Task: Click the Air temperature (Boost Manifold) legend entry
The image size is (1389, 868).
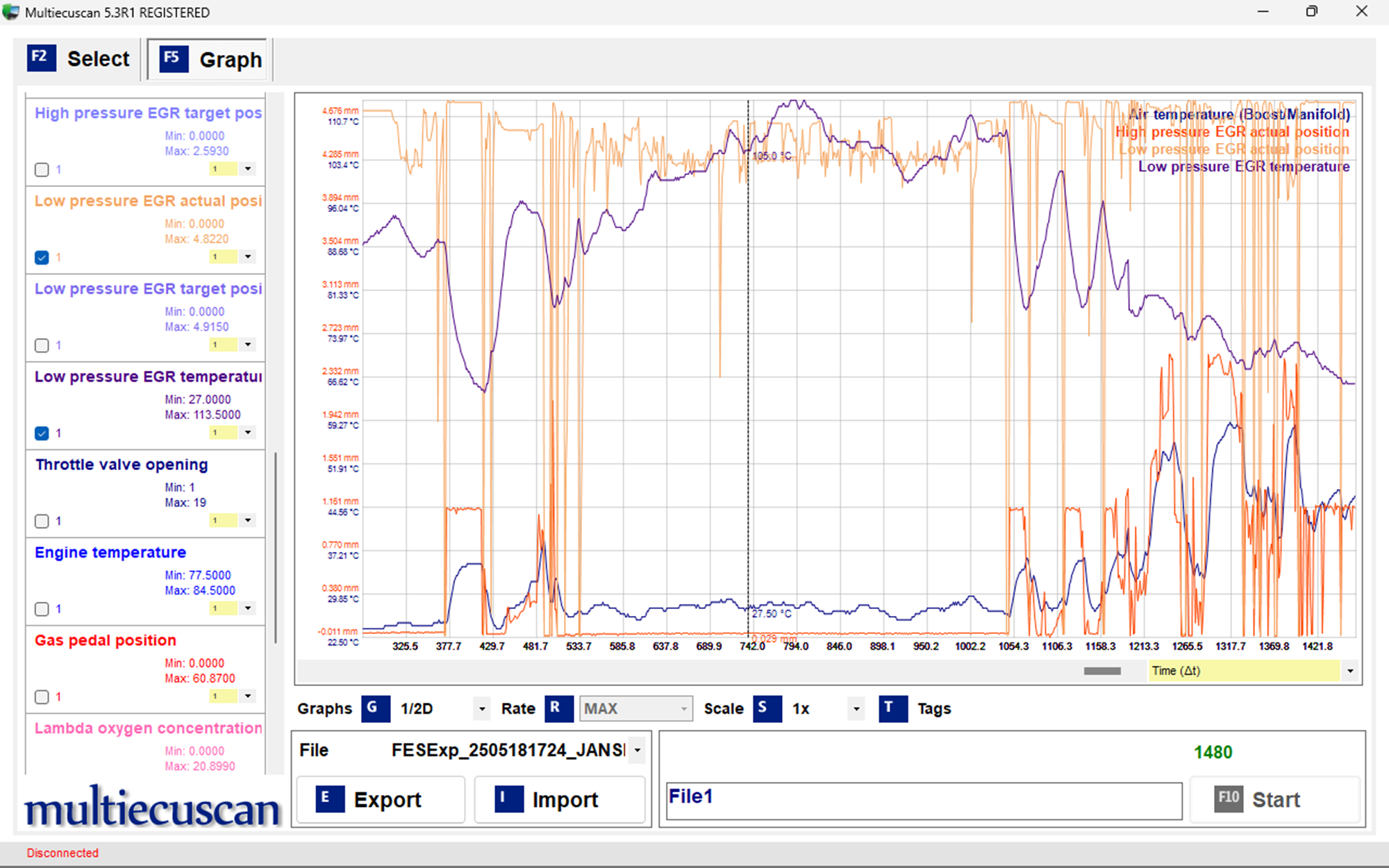Action: coord(1239,114)
